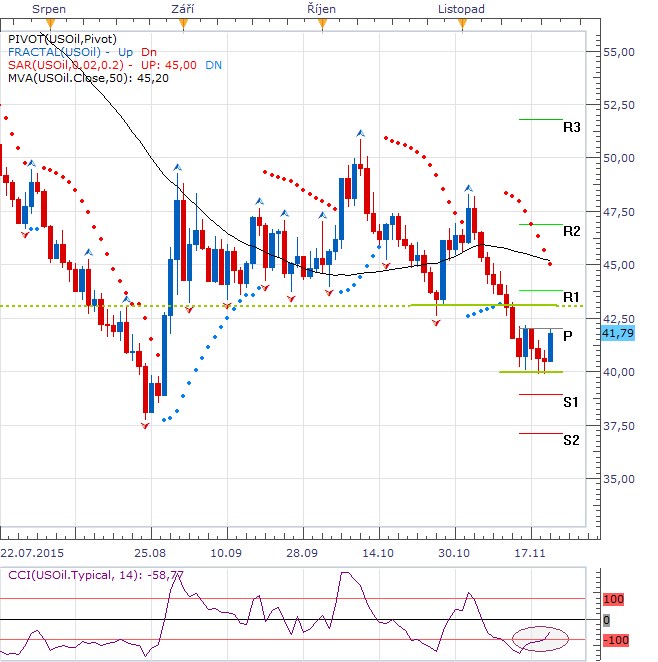This screenshot has height=662, width=658.
Task: Click the 25.08 date axis label
Action: tap(150, 553)
